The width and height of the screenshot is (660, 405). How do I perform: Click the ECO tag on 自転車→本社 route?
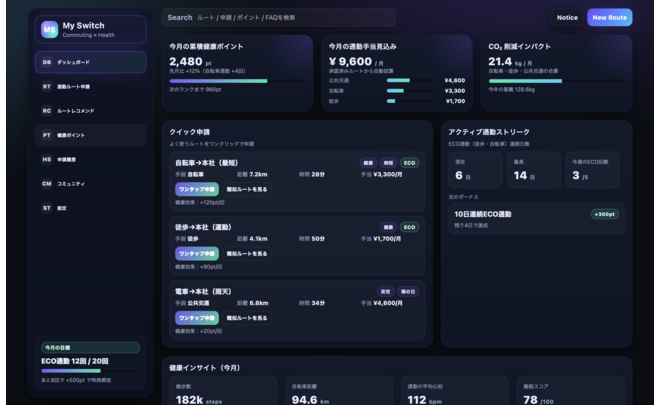409,163
